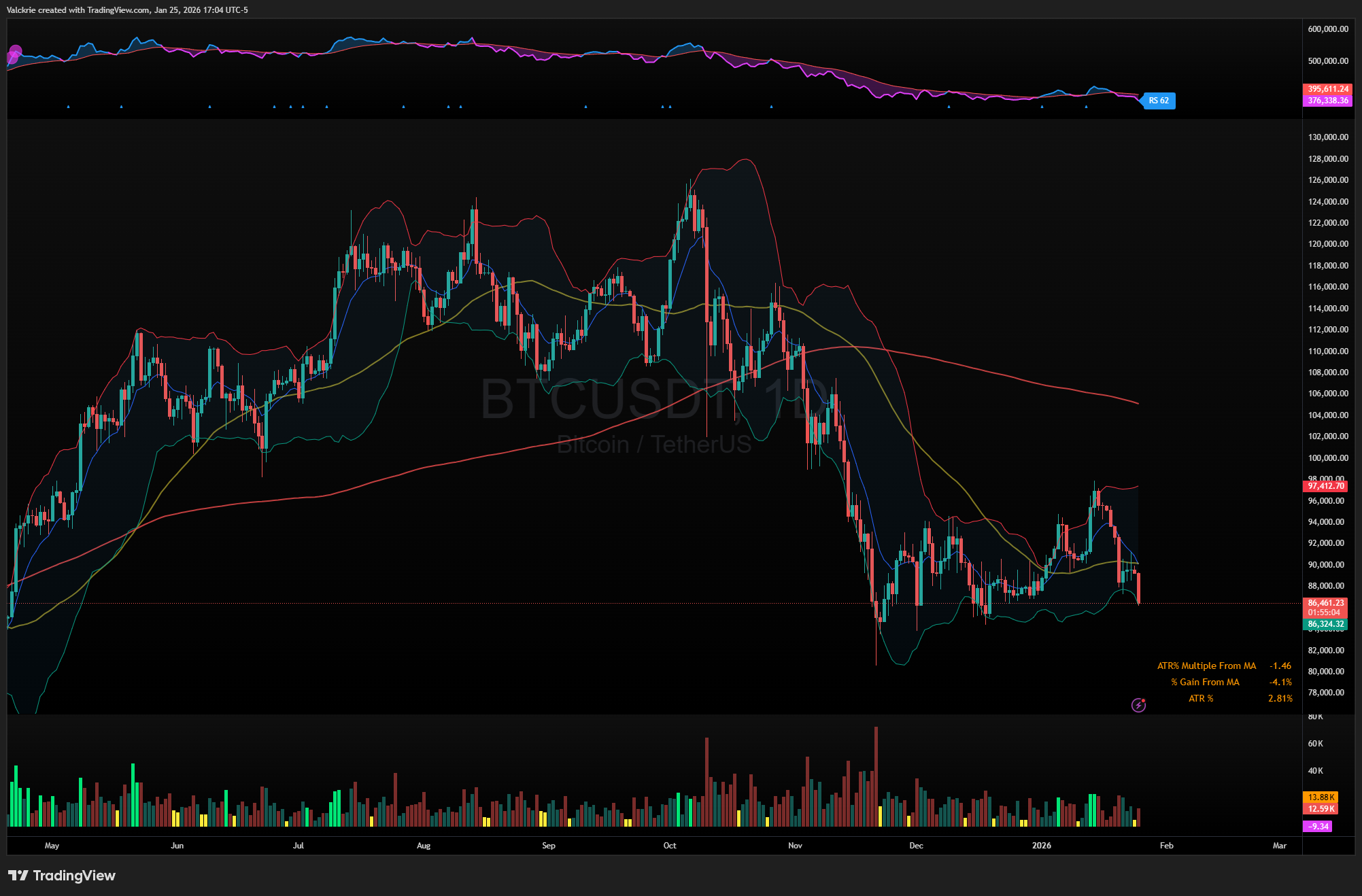Click the 110,000.00 level on the price scale
The height and width of the screenshot is (896, 1362).
click(1327, 351)
